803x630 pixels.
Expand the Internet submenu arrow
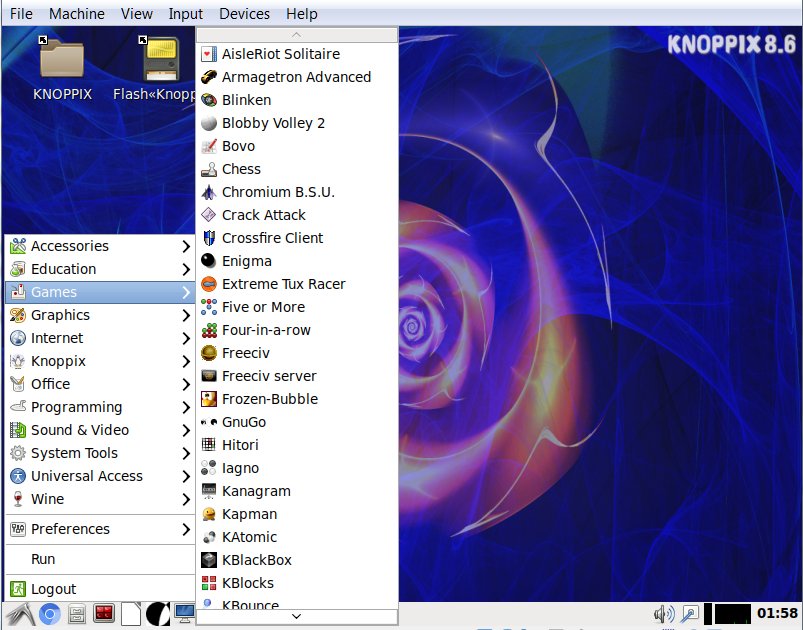(186, 339)
